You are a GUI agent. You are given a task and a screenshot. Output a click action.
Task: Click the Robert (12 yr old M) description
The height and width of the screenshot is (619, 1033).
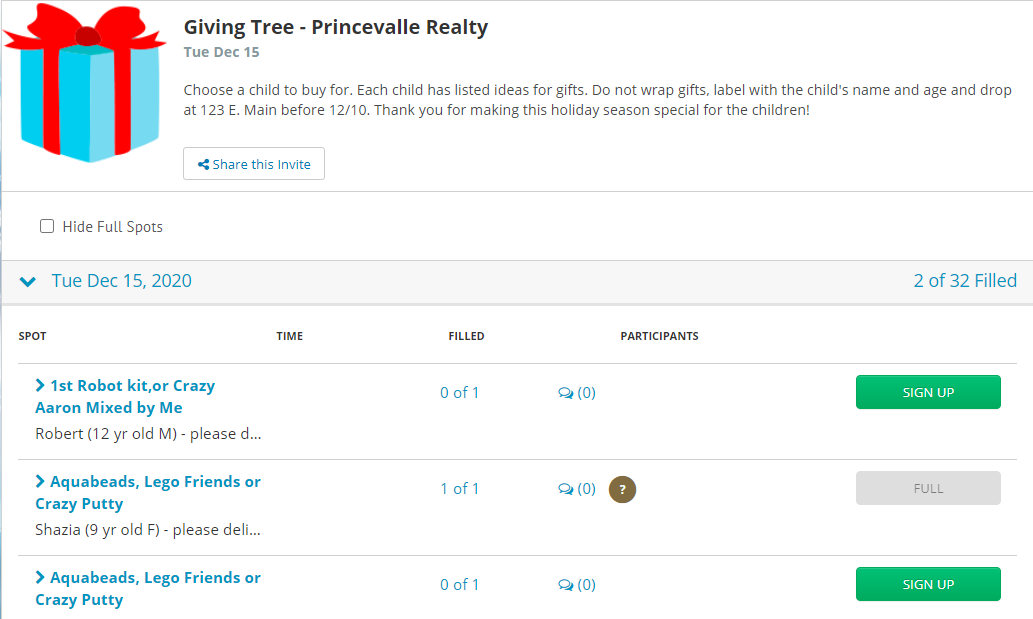[x=148, y=434]
